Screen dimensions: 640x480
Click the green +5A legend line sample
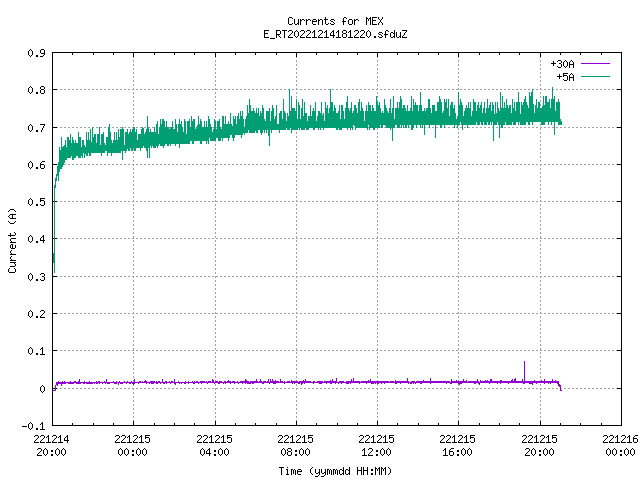595,76
